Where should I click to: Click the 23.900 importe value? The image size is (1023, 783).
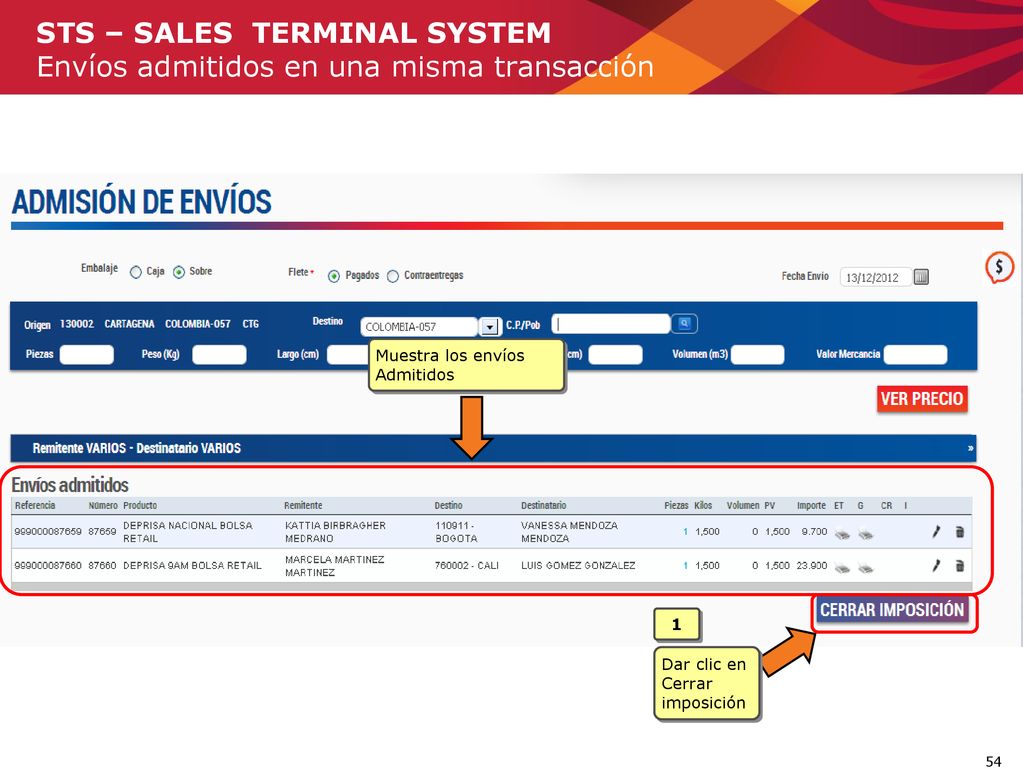(812, 566)
